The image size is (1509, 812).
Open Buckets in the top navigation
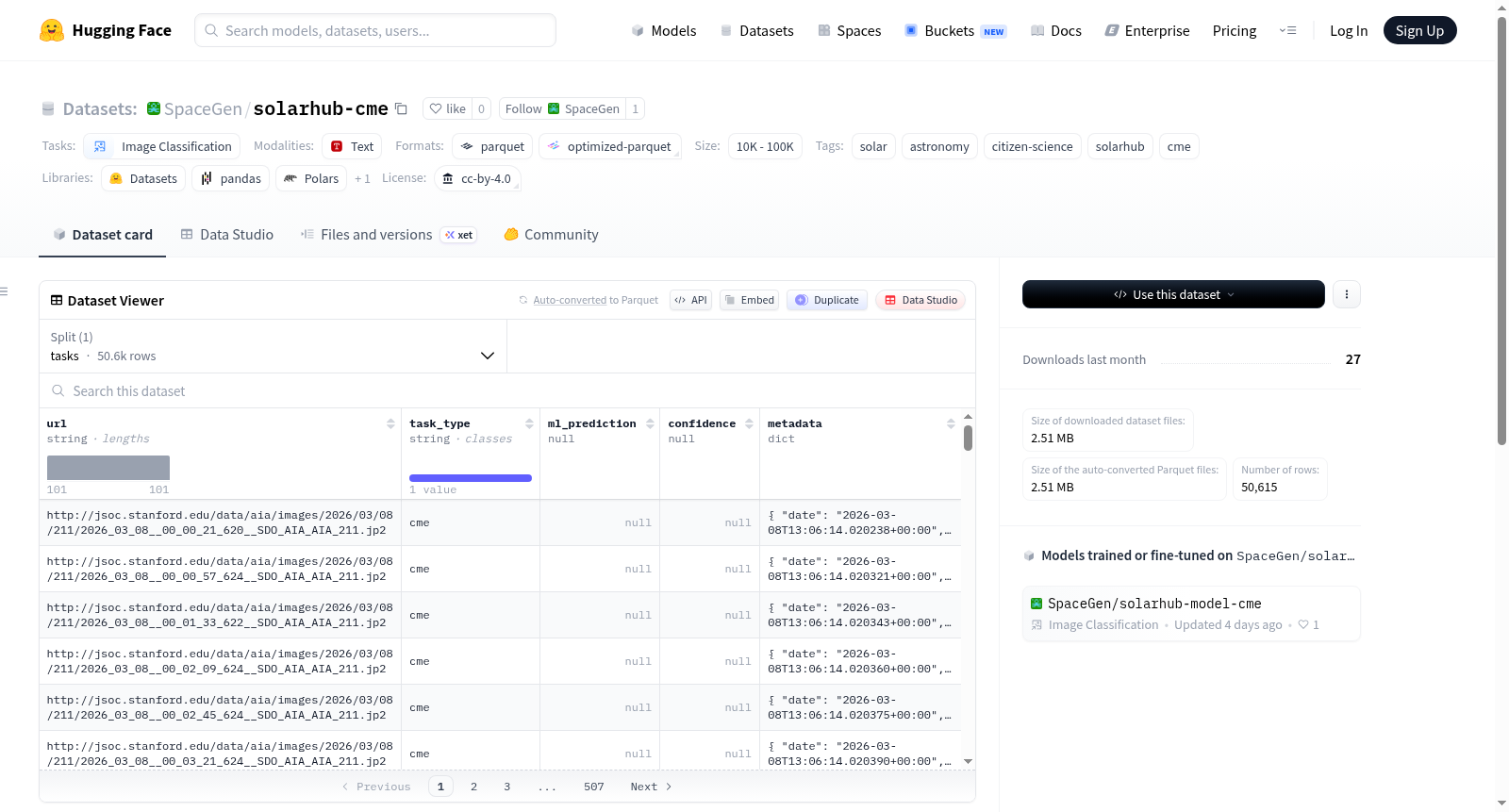(955, 30)
